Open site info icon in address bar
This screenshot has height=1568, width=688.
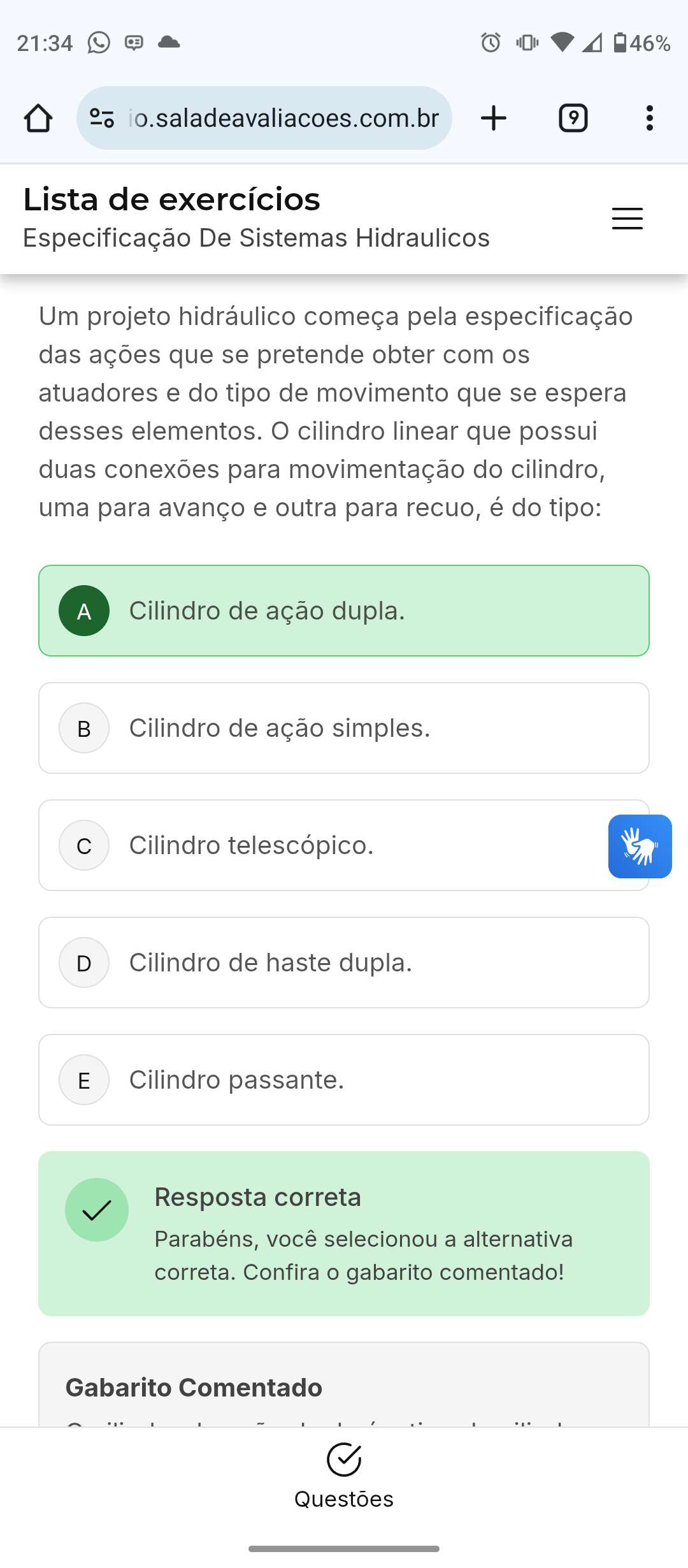pyautogui.click(x=102, y=118)
